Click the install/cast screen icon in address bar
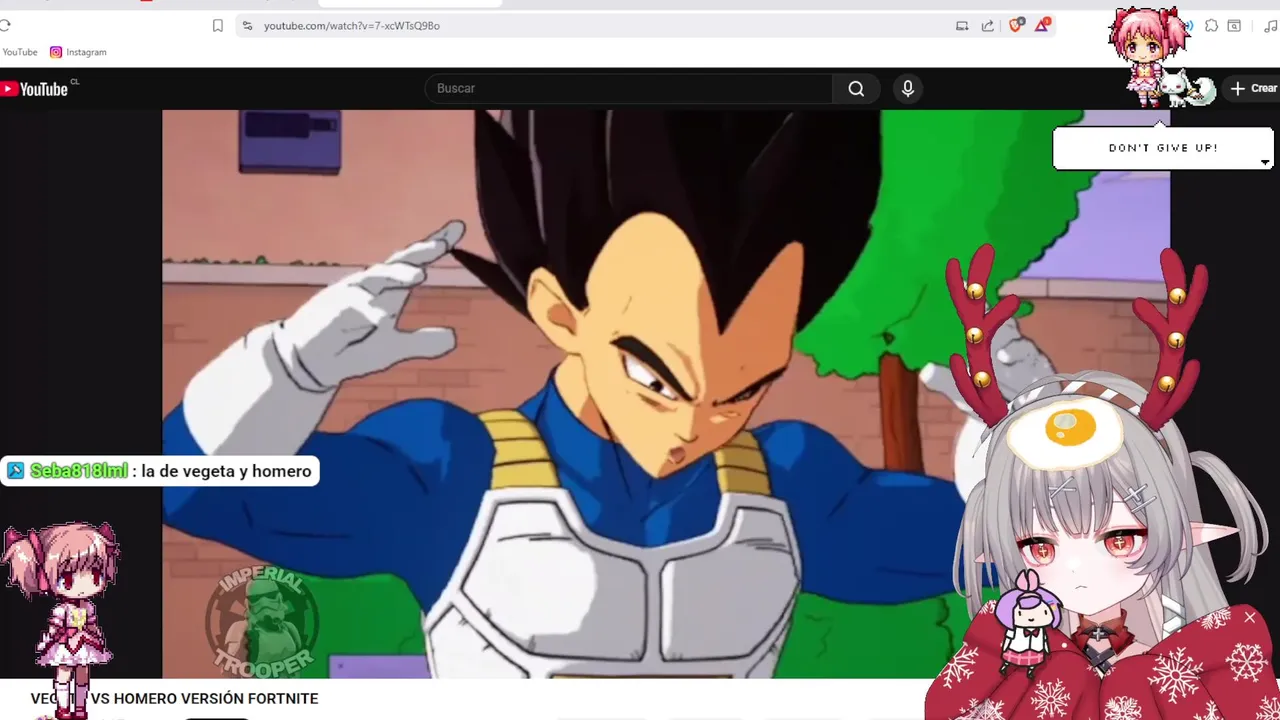The width and height of the screenshot is (1280, 720). coord(962,26)
